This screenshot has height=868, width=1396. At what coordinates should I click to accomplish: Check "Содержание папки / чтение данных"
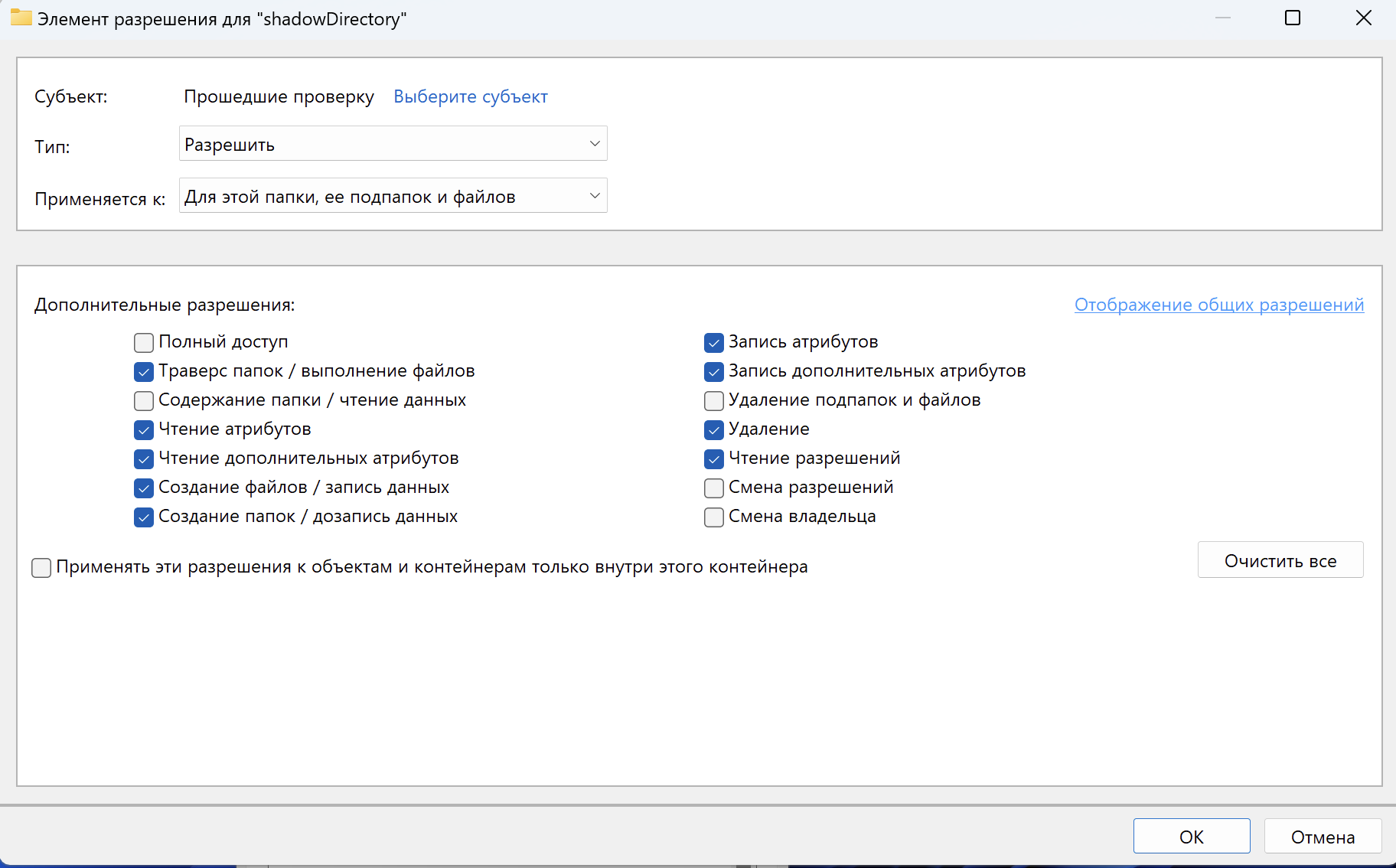144,400
